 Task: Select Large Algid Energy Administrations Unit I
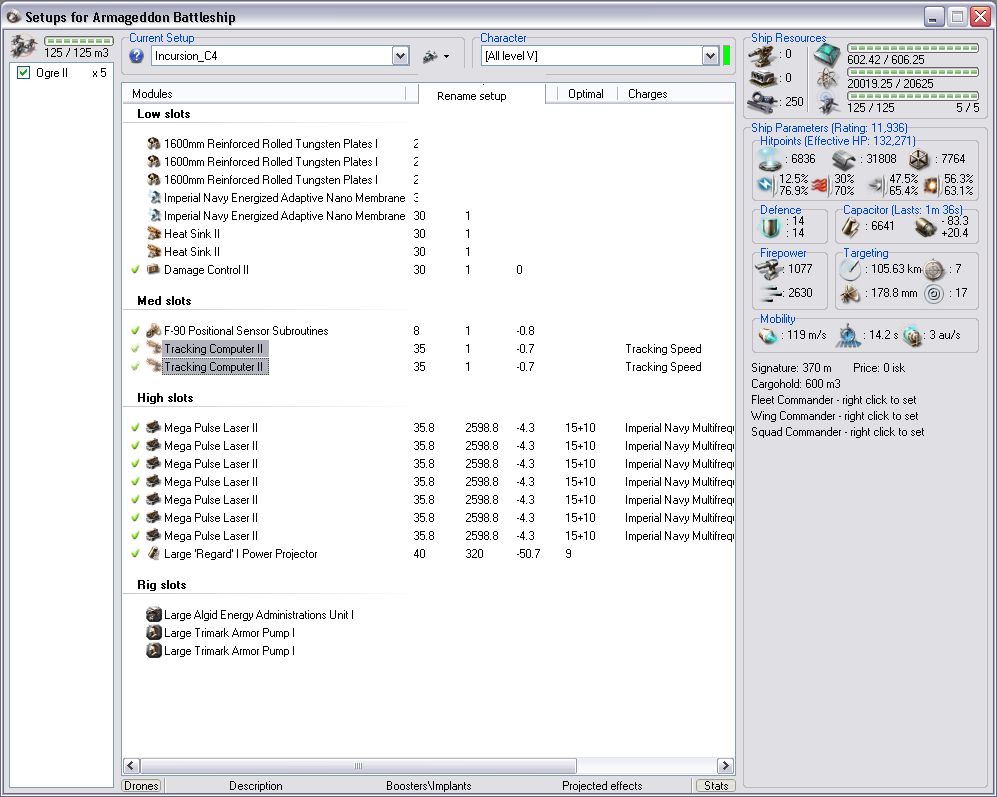258,614
